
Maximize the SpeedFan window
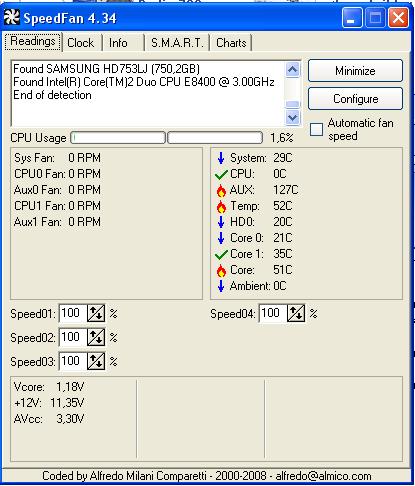click(375, 17)
